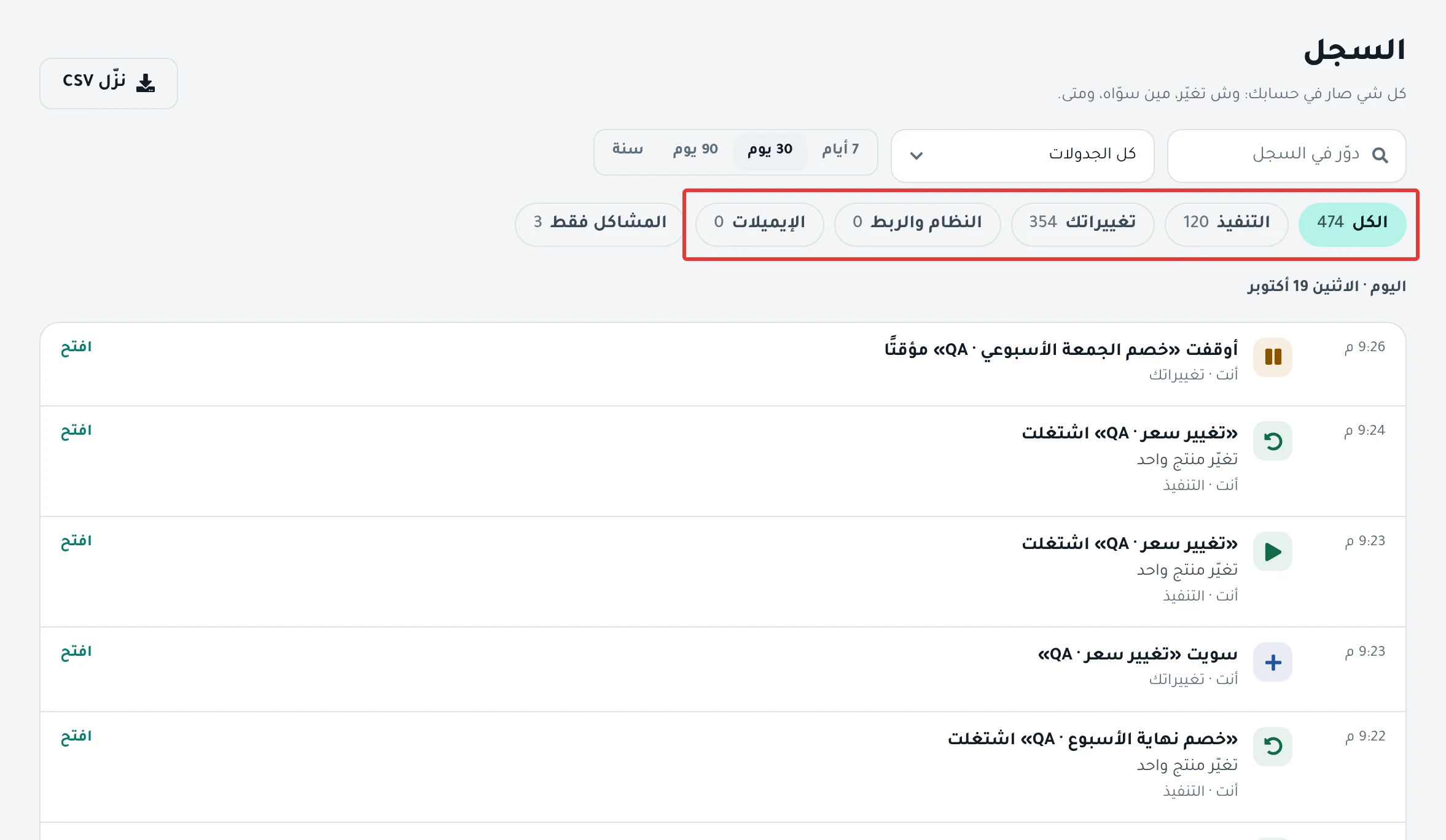The height and width of the screenshot is (840, 1446).
Task: Open the 9:24 تغيير سعر entry
Action: tap(76, 430)
